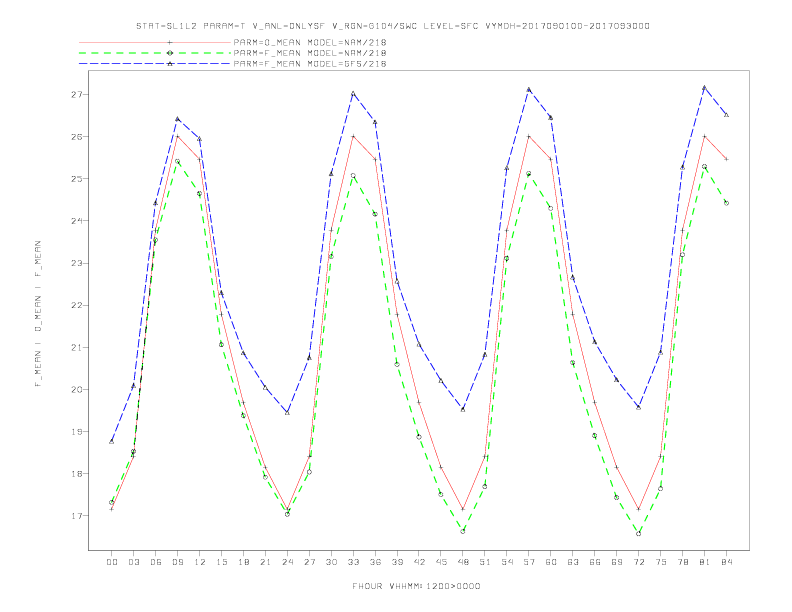Viewport: 792px width, 612px height.
Task: Click the green NAM circle marker at hour 84
Action: click(x=726, y=203)
